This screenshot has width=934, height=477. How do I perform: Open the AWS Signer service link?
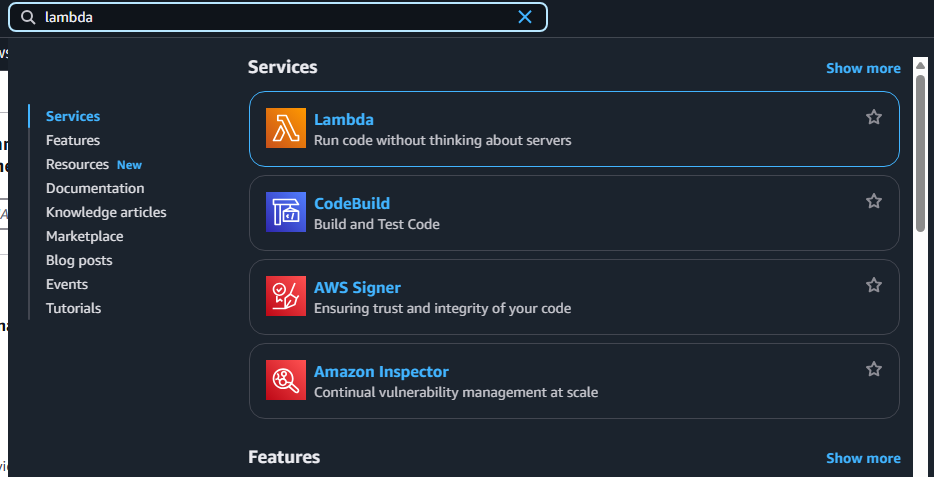(357, 288)
